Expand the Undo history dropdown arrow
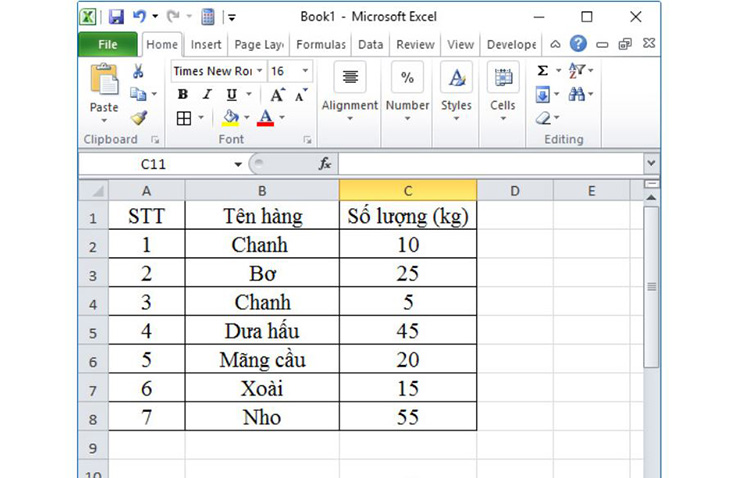The width and height of the screenshot is (750, 478). (x=155, y=17)
